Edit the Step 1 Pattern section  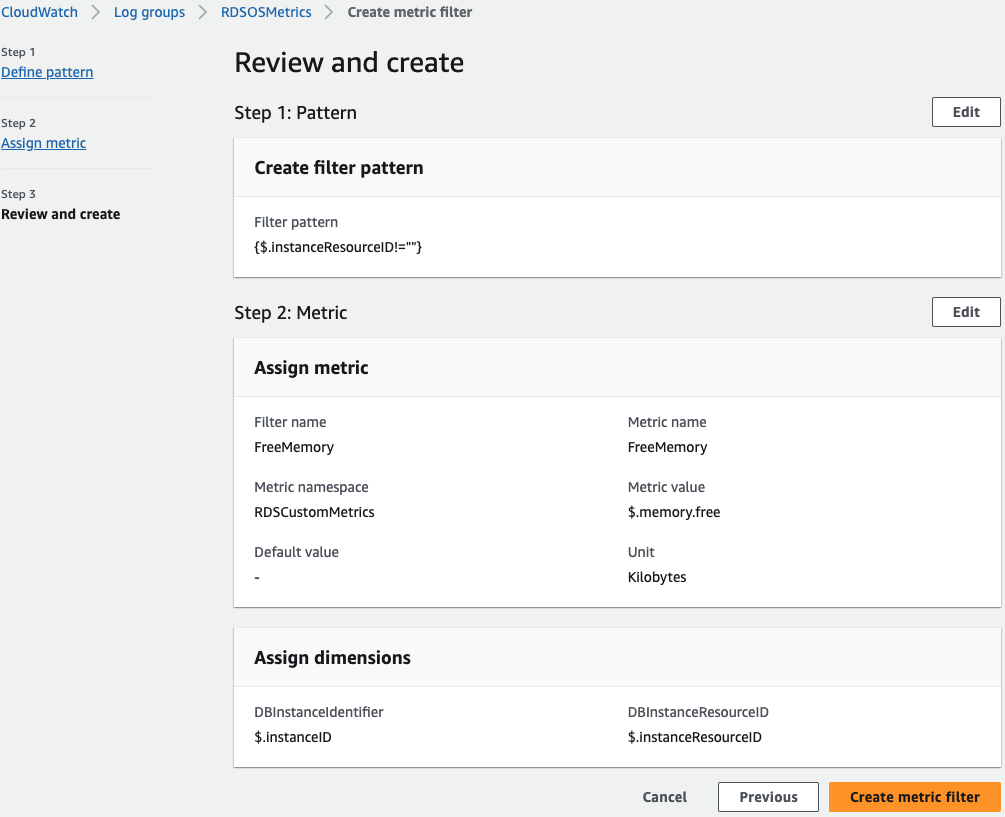click(966, 112)
